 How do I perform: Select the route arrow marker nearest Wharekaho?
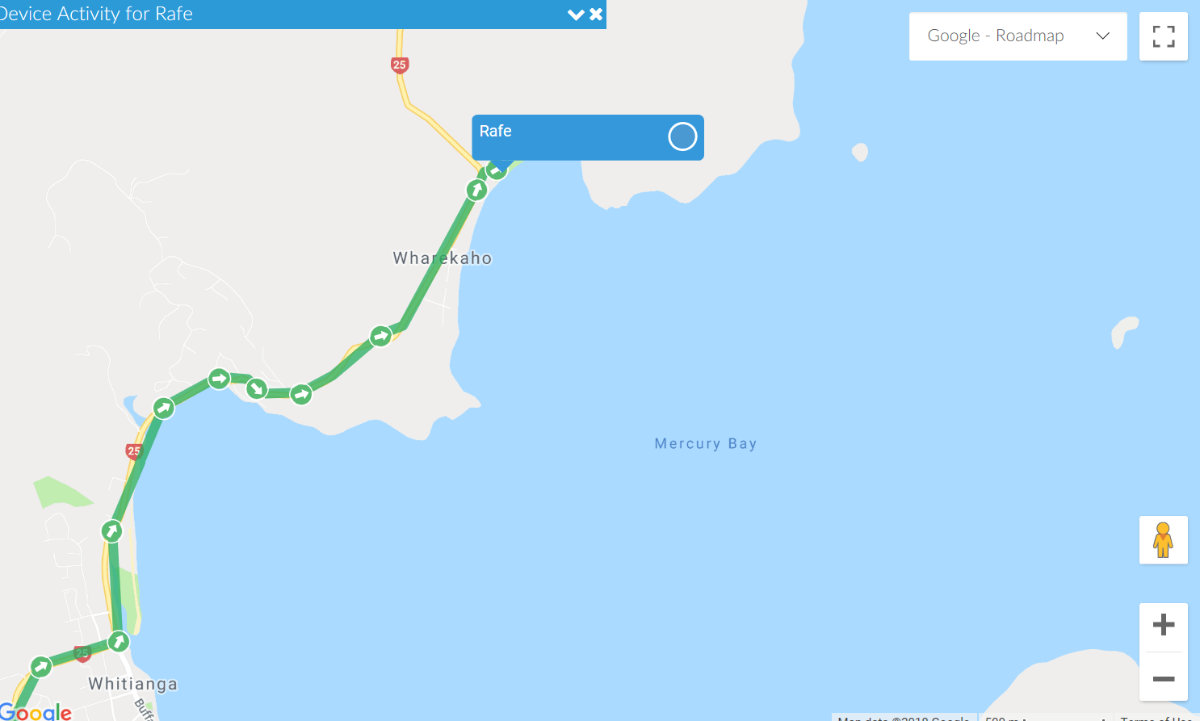(477, 189)
